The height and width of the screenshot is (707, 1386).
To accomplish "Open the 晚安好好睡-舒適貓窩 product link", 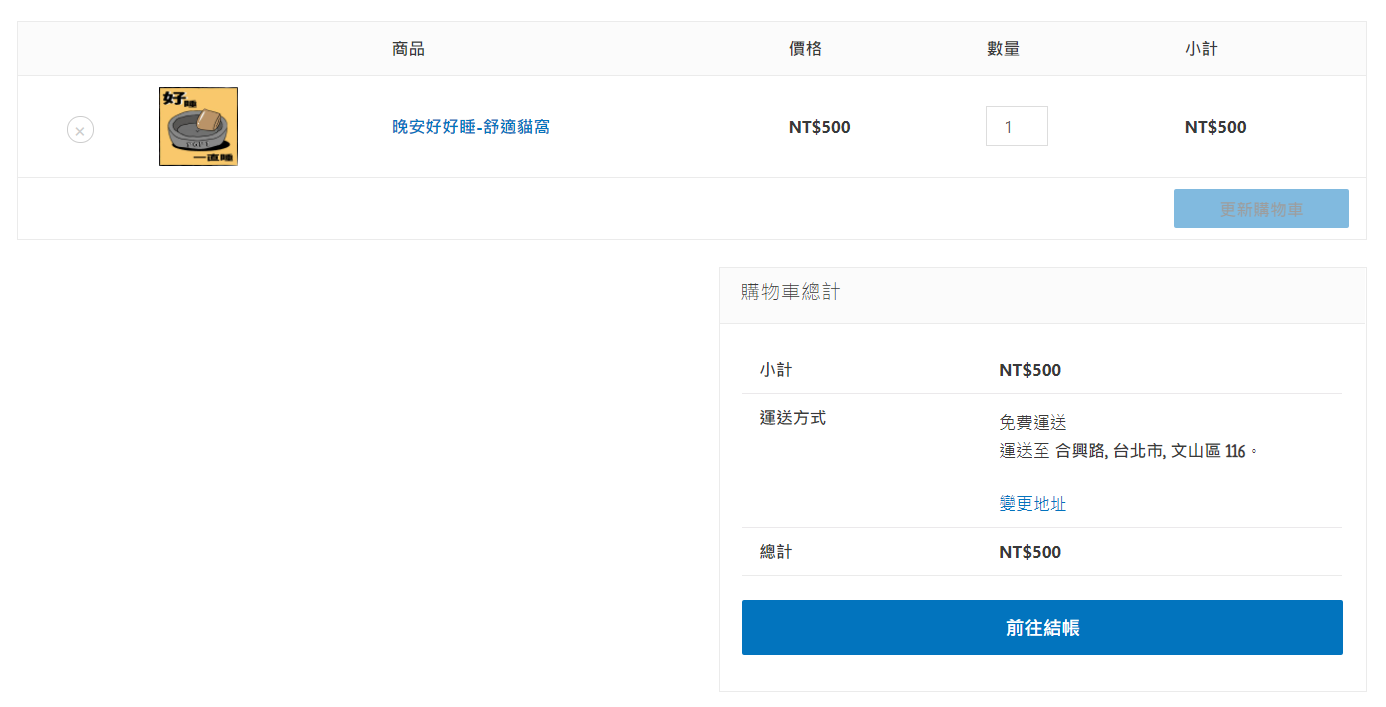I will click(470, 127).
